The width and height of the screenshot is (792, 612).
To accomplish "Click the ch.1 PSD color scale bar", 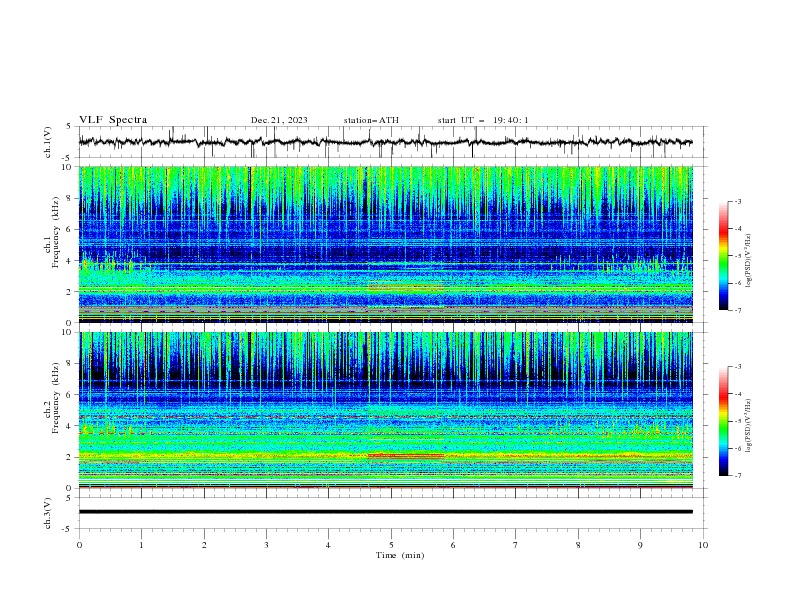I will pos(723,256).
